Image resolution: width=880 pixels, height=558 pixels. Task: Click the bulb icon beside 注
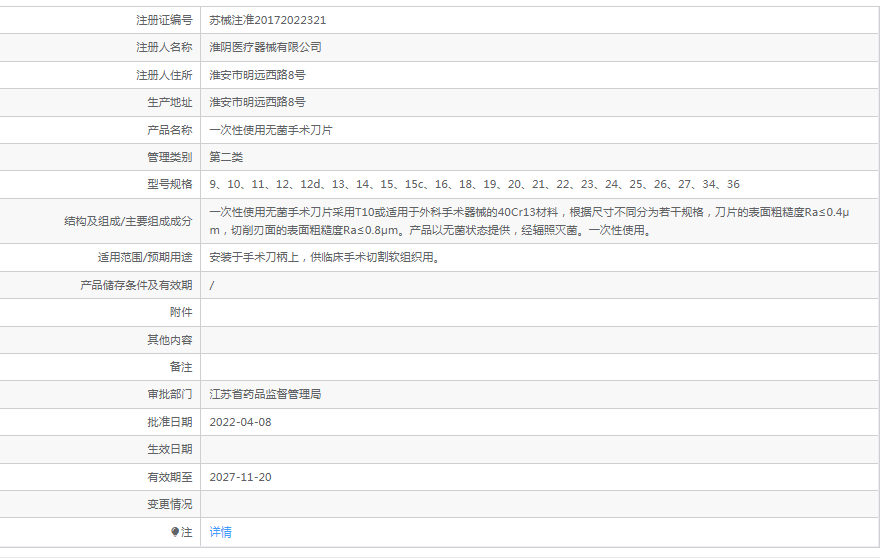pyautogui.click(x=175, y=532)
